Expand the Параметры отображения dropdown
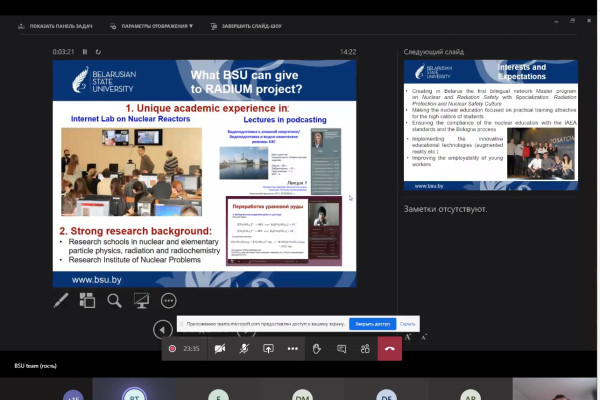The image size is (600, 400). click(157, 26)
